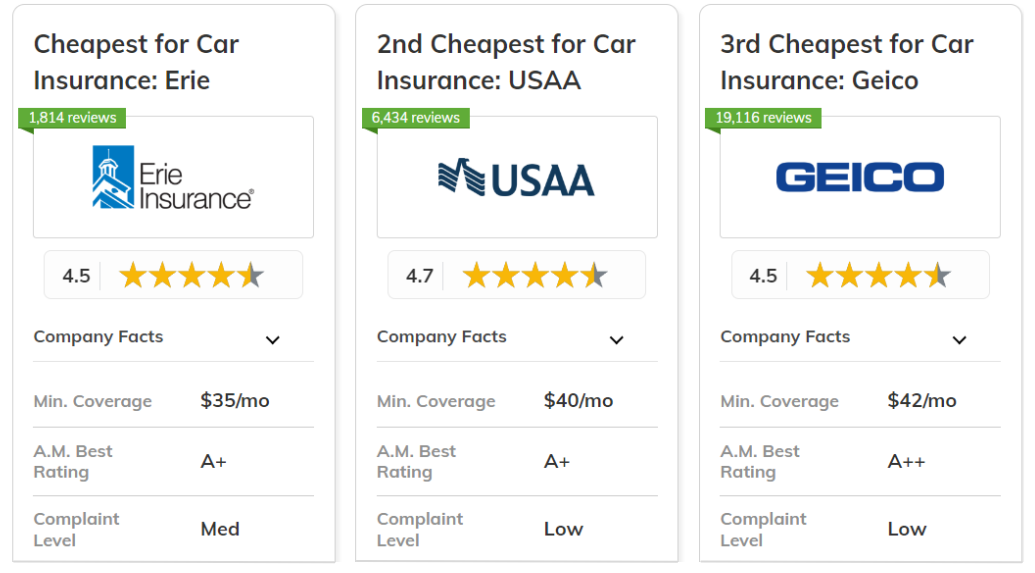
Task: Click the USAA logo
Action: point(516,178)
